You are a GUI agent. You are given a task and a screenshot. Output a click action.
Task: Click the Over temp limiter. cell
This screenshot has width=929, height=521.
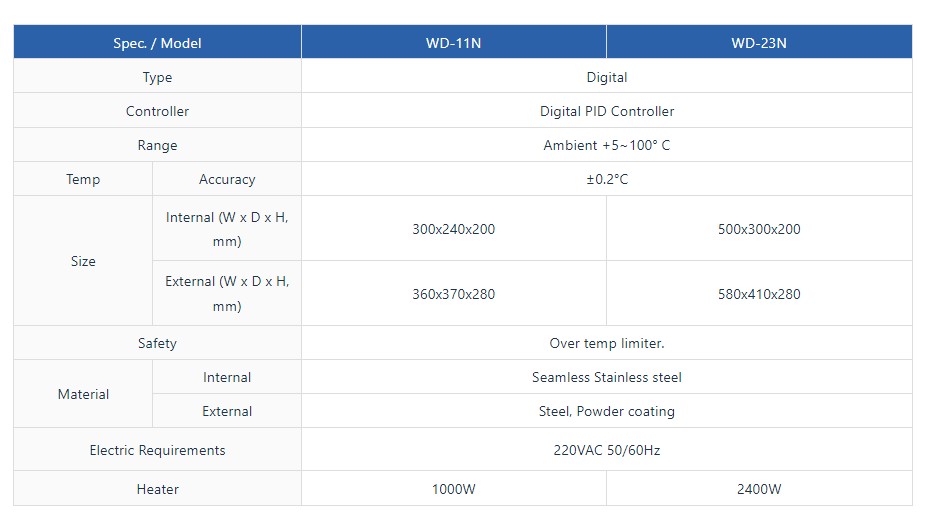click(606, 343)
